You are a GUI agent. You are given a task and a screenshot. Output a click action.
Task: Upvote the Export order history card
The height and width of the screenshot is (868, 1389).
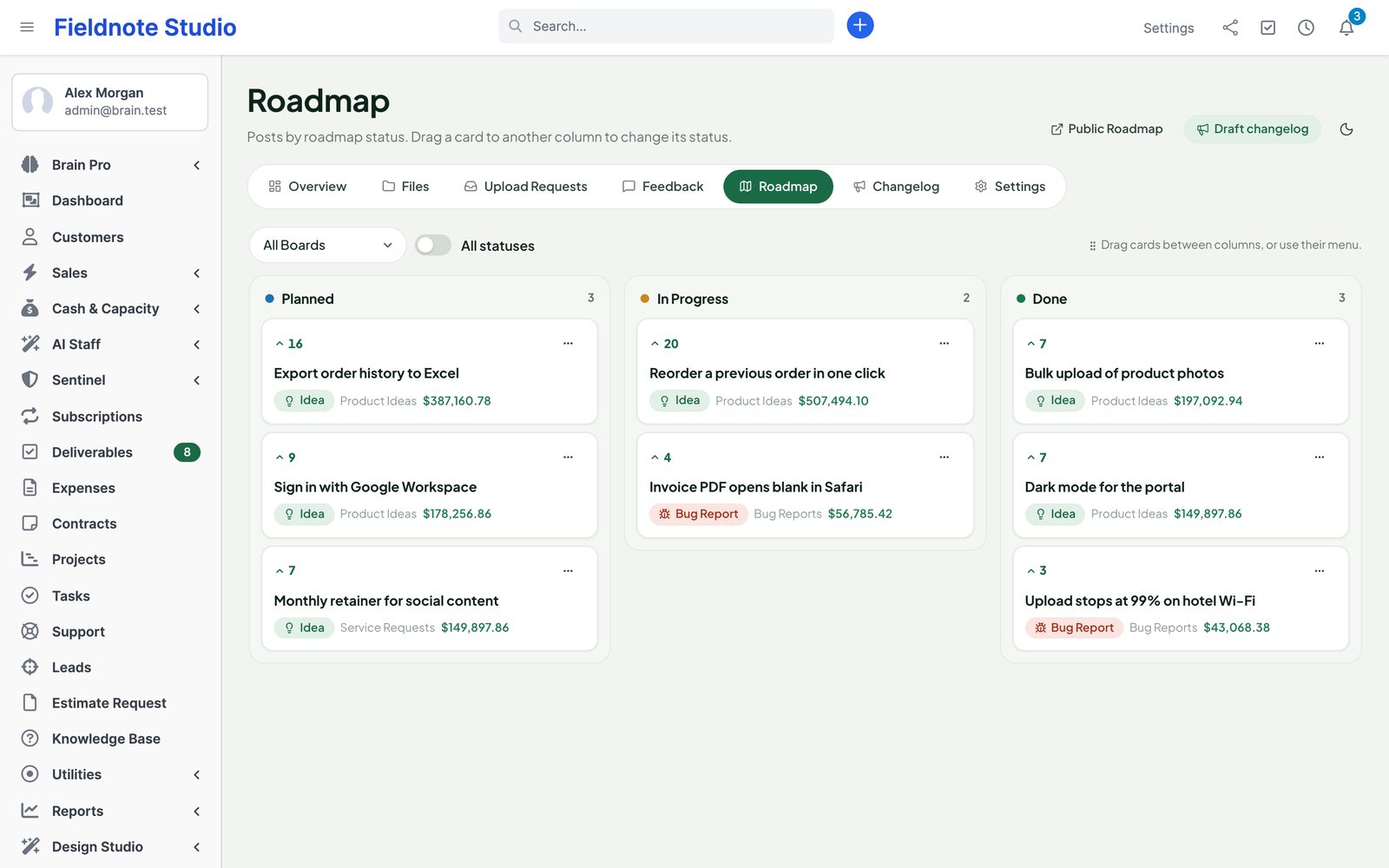click(x=289, y=344)
